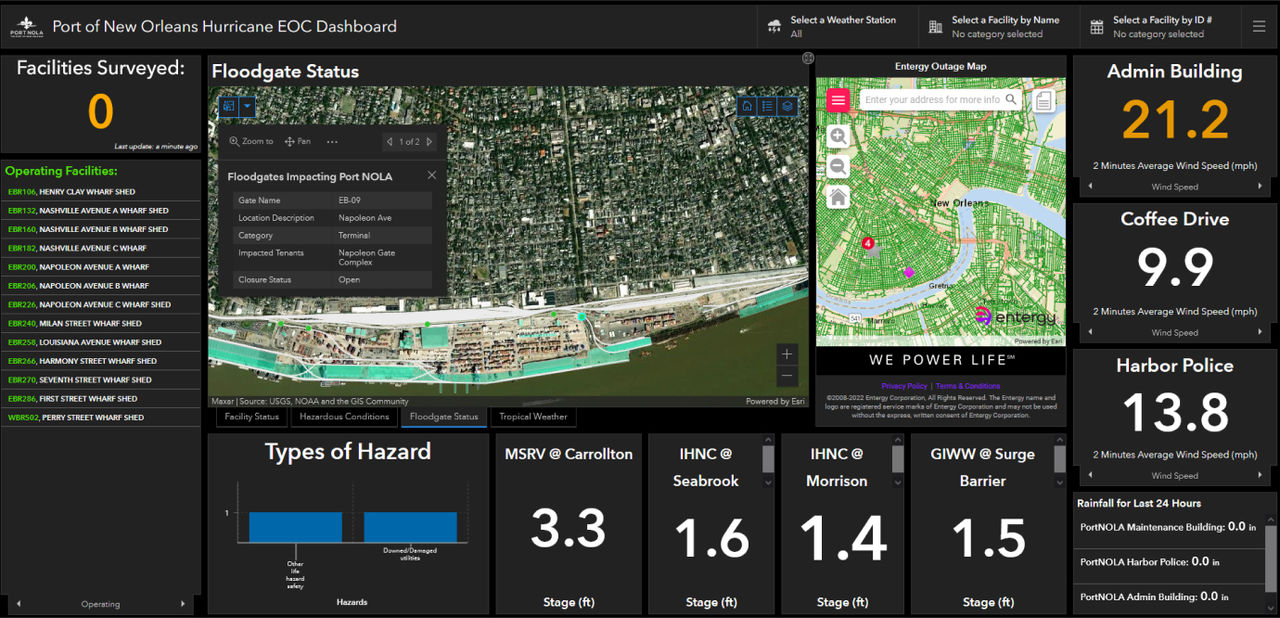Go to next Admin Building wind panel
This screenshot has height=618, width=1280.
tap(1260, 187)
